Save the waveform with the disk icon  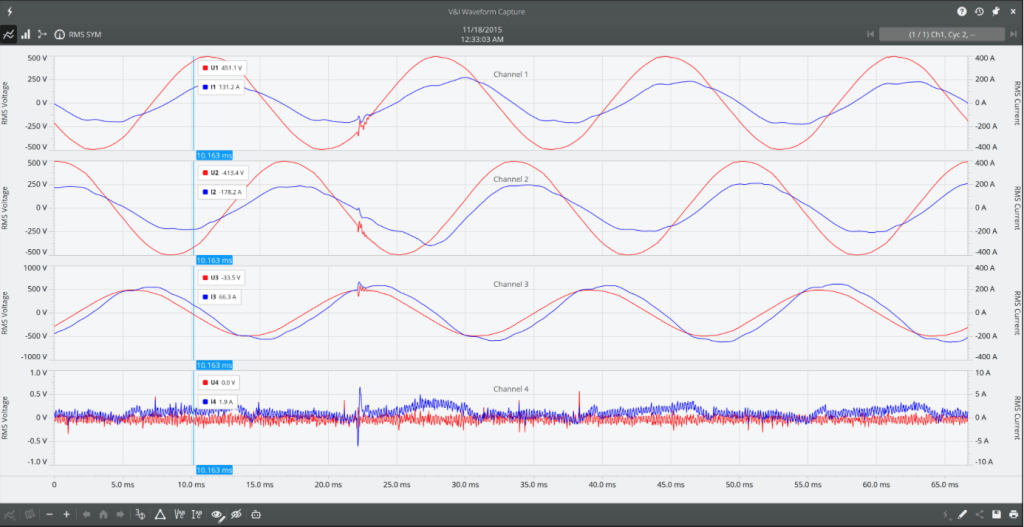pyautogui.click(x=997, y=515)
